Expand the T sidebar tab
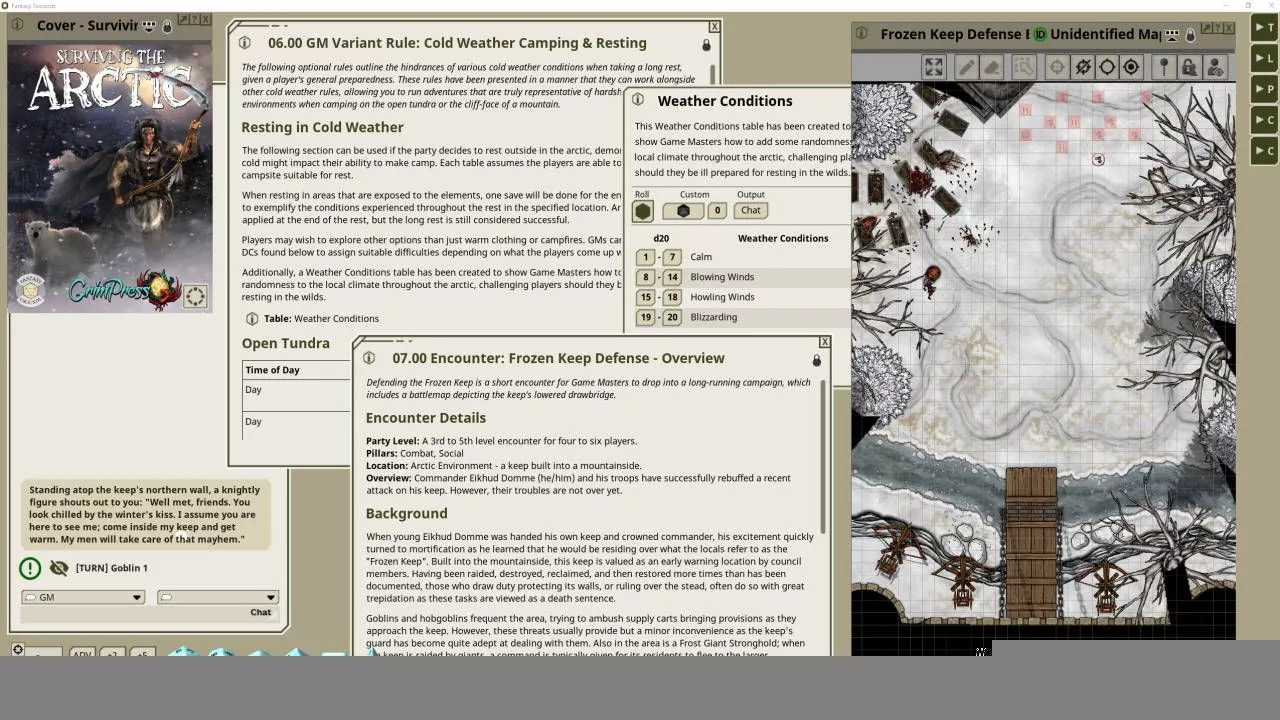This screenshot has height=720, width=1280. [x=1264, y=28]
